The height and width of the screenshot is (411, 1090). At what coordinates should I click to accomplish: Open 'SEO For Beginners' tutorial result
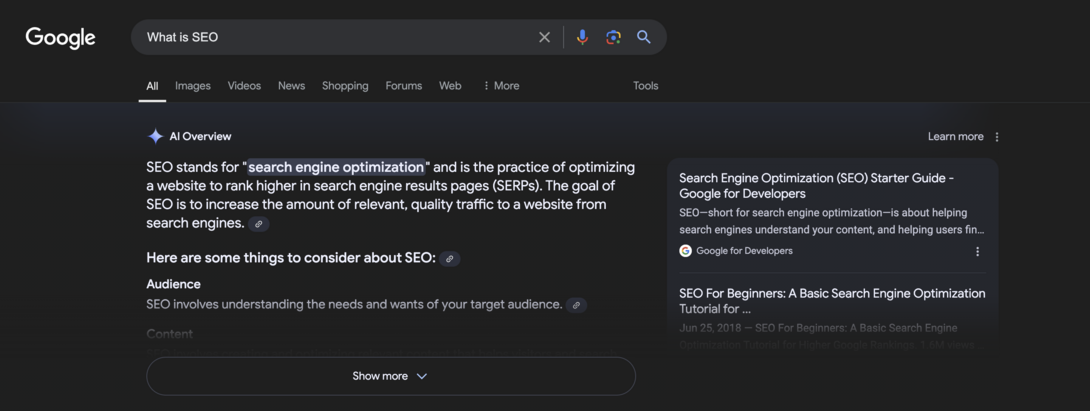point(832,301)
